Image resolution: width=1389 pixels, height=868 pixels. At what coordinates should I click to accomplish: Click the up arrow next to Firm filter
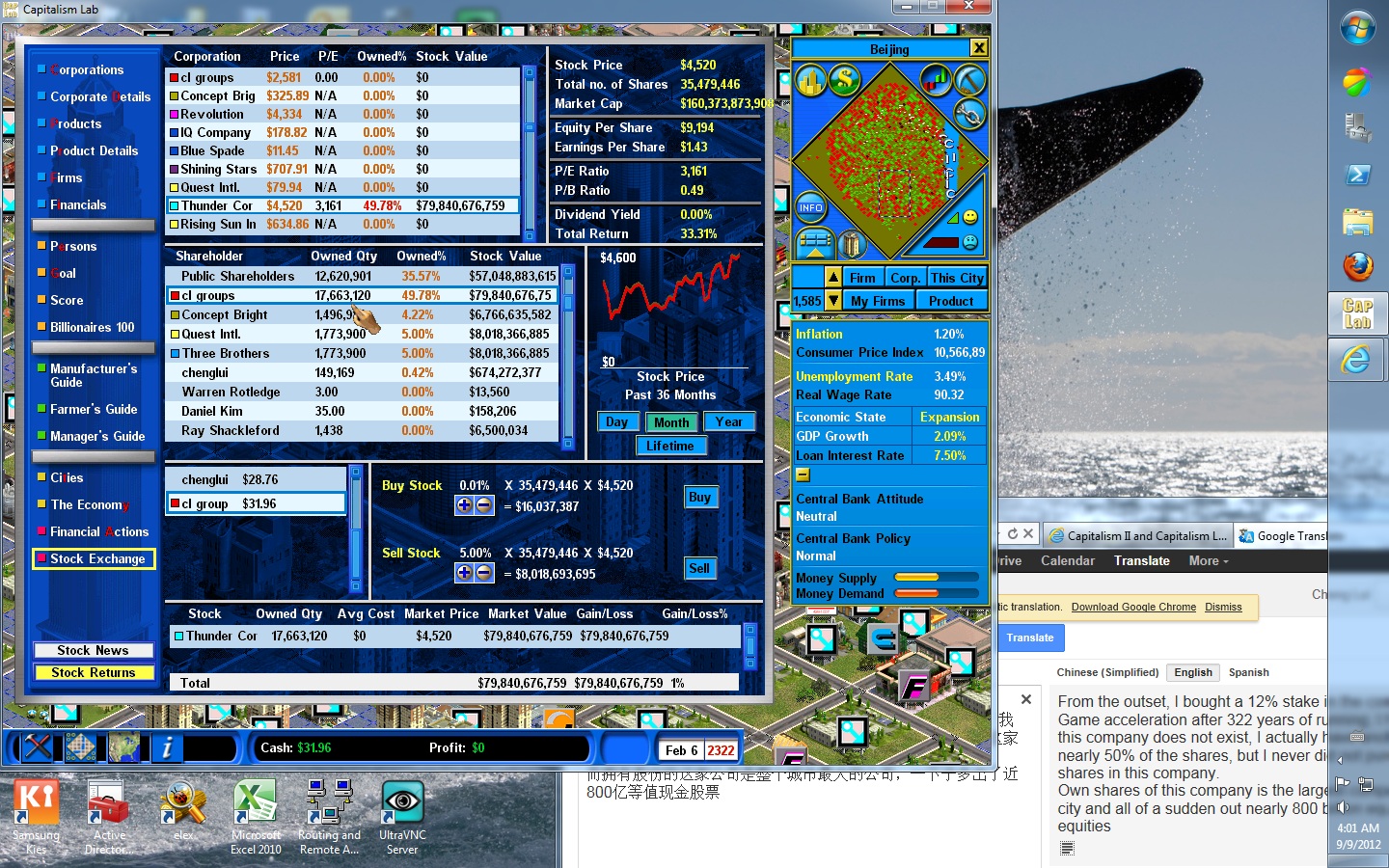point(833,277)
